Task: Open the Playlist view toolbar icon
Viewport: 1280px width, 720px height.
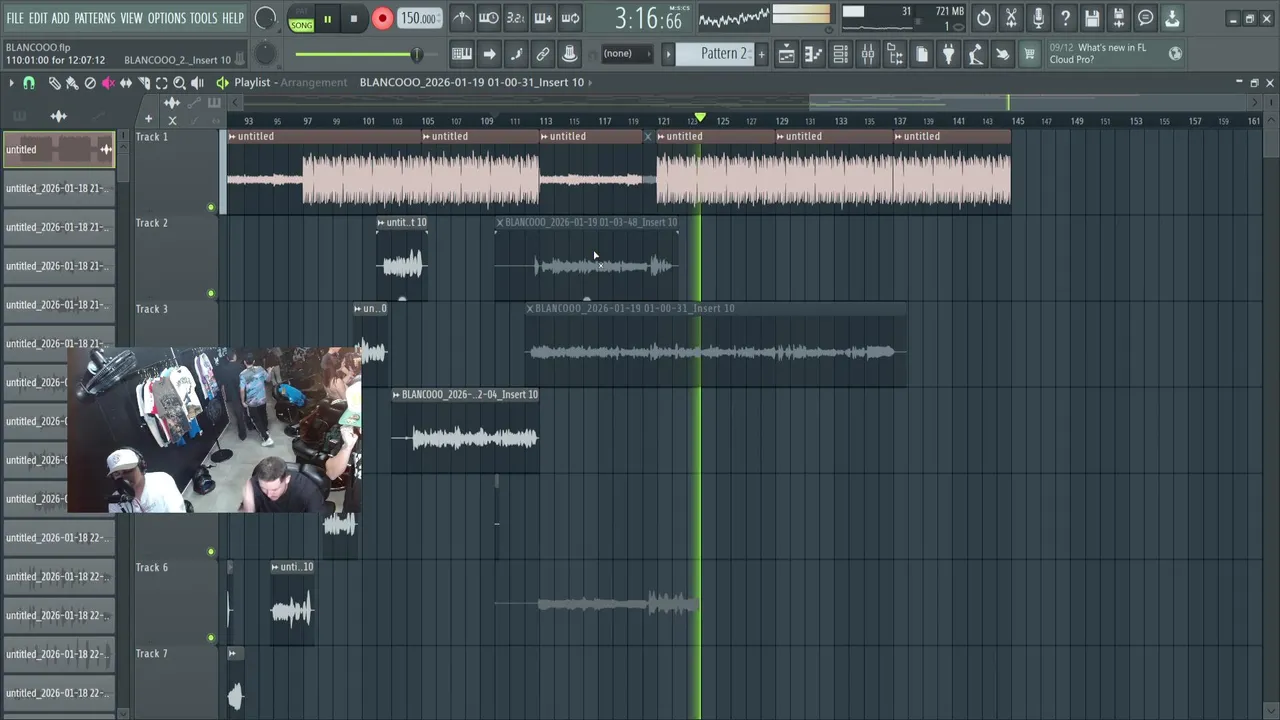Action: (x=786, y=54)
